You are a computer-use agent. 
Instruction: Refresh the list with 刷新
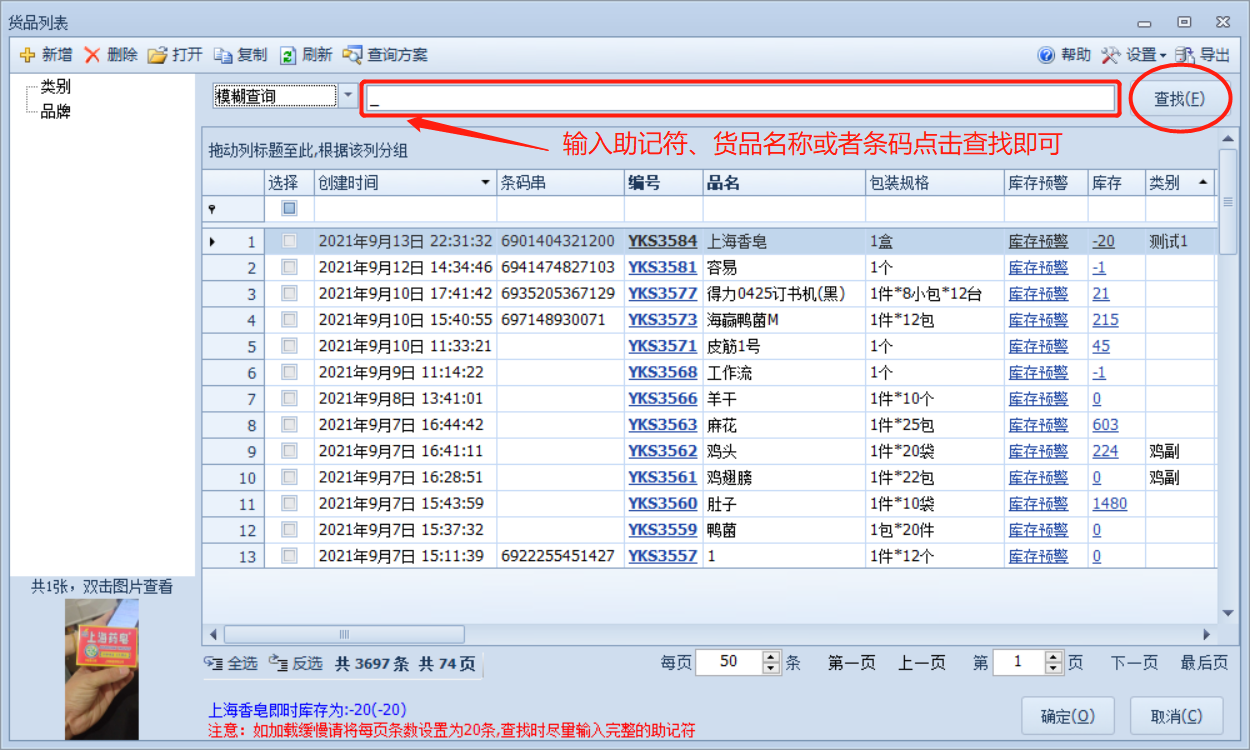[305, 55]
